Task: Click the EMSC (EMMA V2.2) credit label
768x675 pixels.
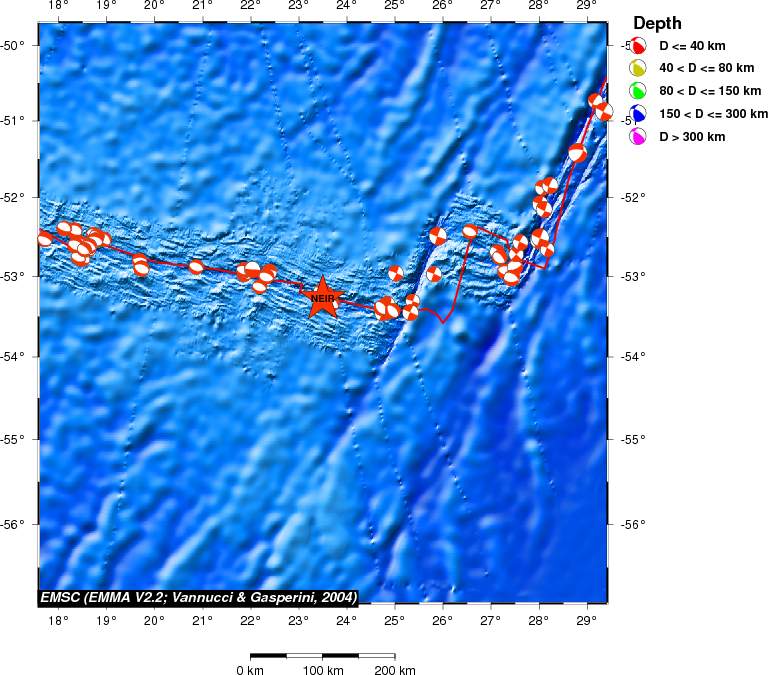Action: pos(198,597)
